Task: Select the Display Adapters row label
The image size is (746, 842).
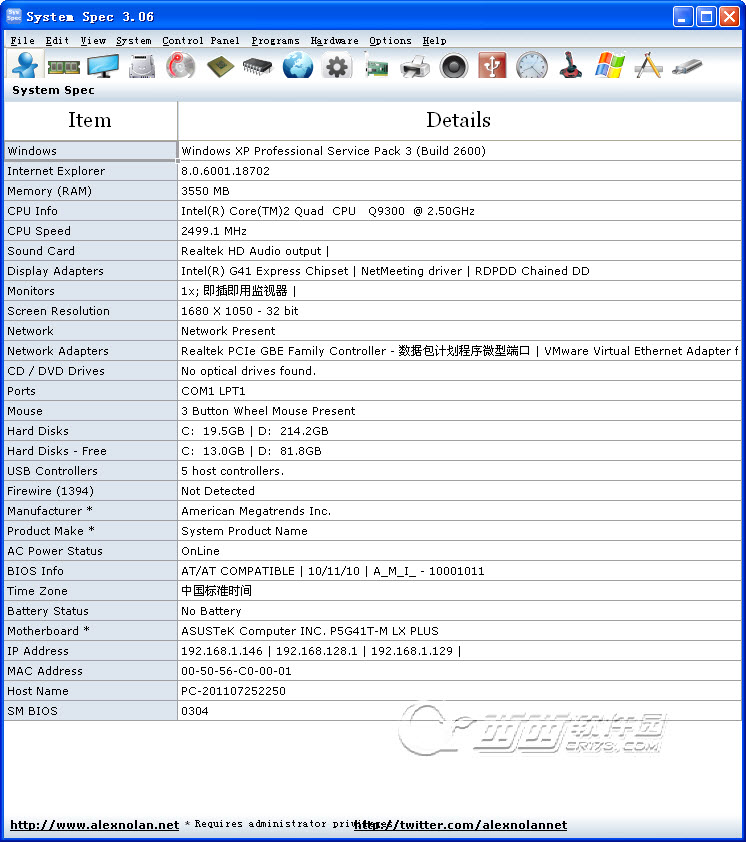Action: (x=90, y=271)
